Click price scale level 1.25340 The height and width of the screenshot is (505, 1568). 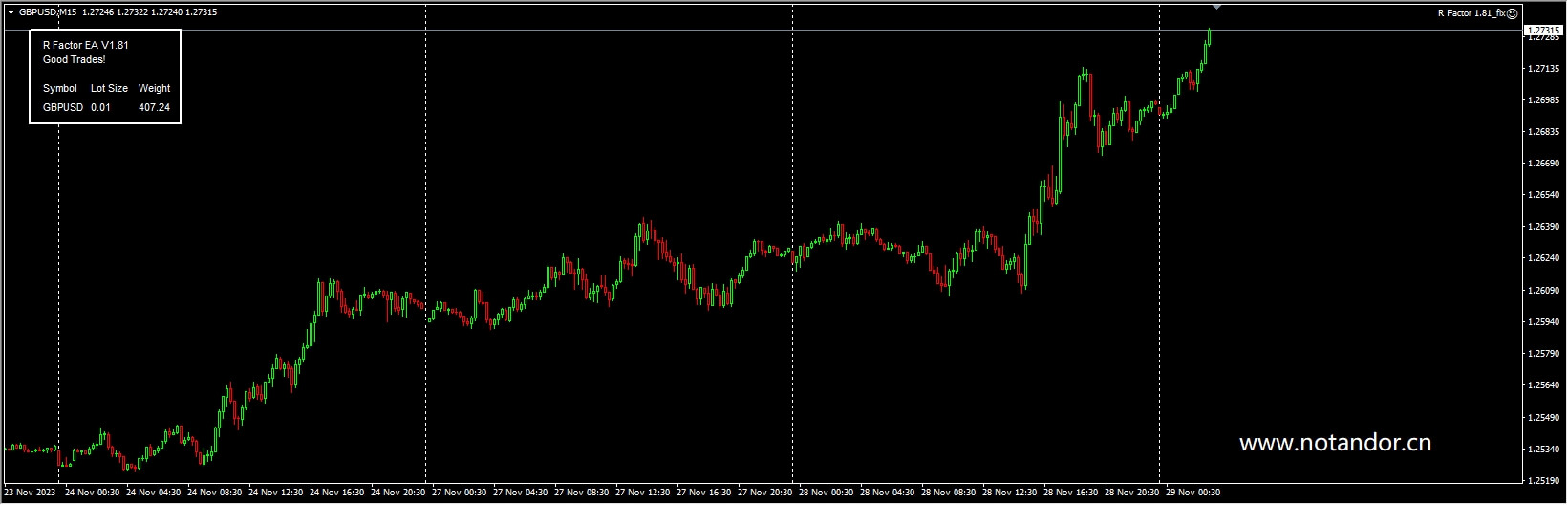1544,449
